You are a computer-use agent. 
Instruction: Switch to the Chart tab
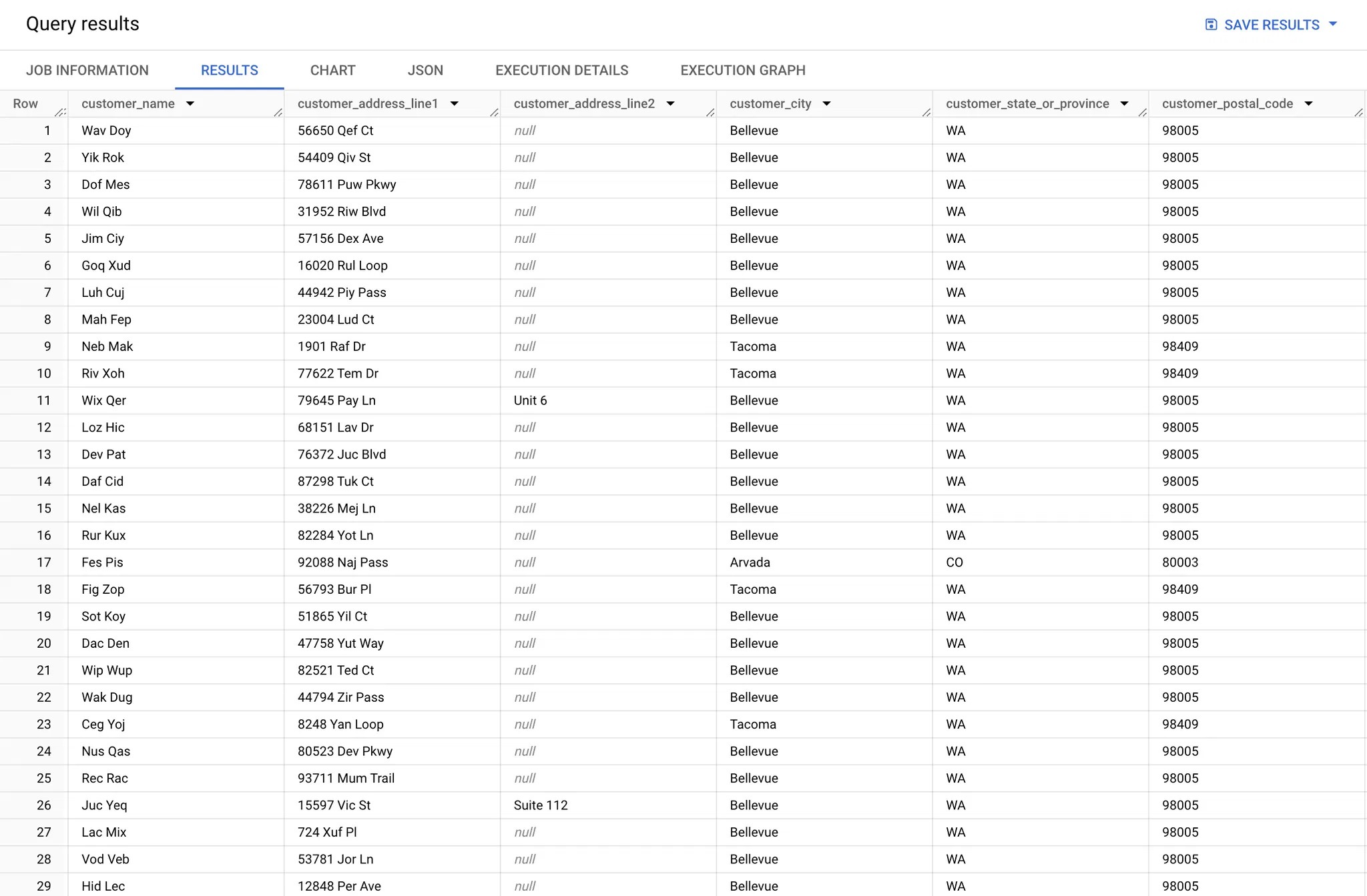pyautogui.click(x=332, y=70)
